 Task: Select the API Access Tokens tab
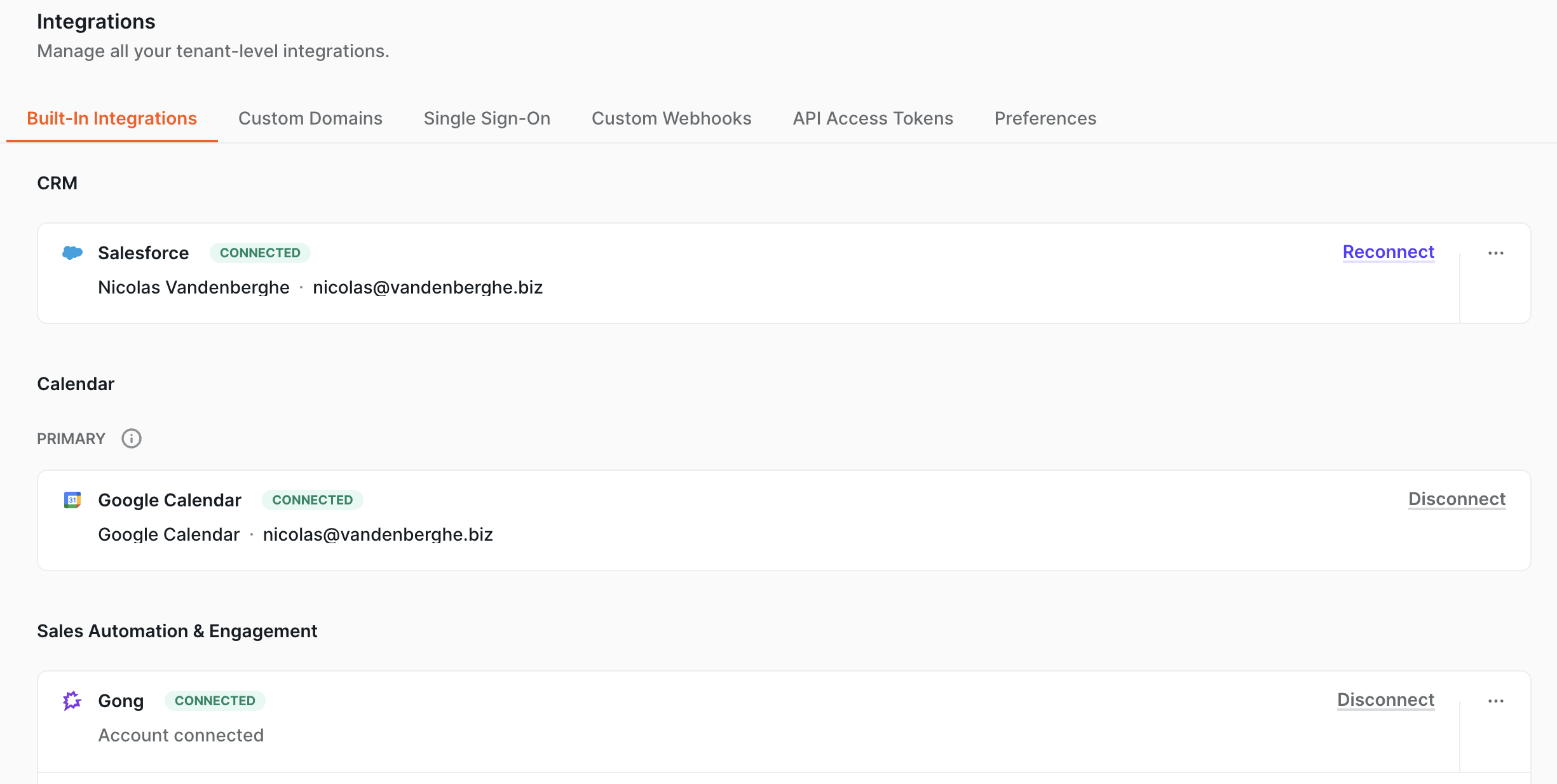coord(873,118)
